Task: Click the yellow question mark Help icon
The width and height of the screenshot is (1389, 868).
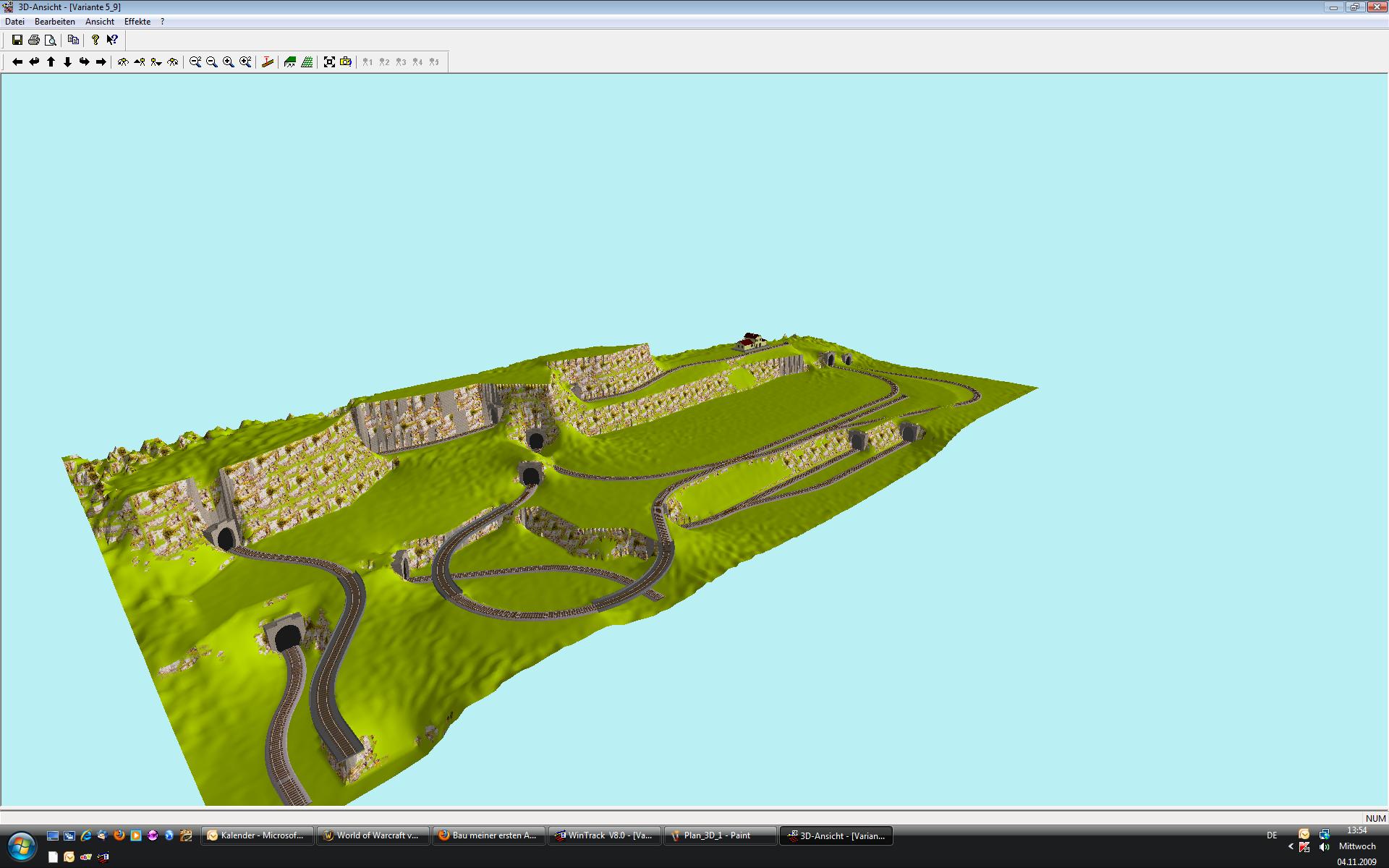Action: tap(95, 41)
